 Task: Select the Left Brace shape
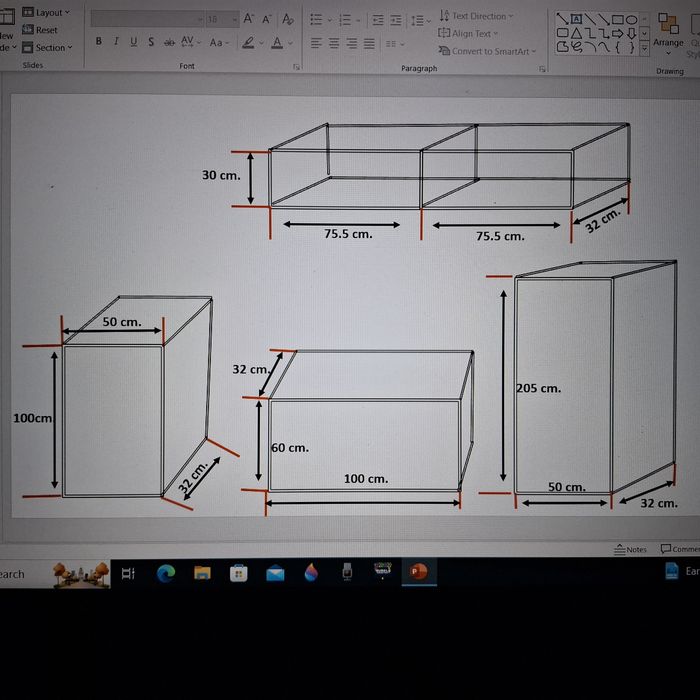(618, 47)
